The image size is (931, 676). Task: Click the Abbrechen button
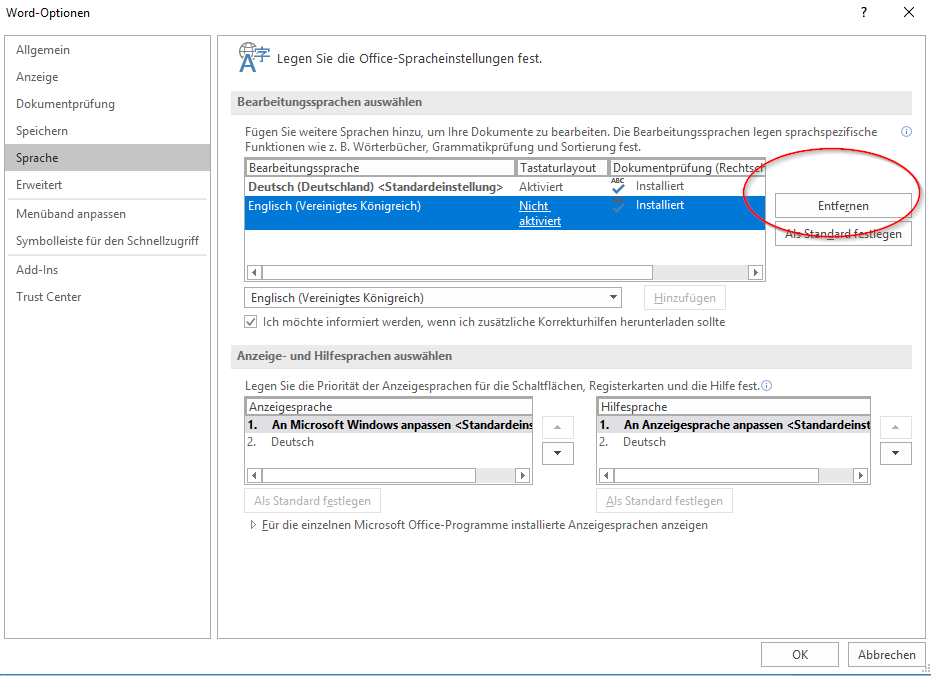[x=886, y=655]
